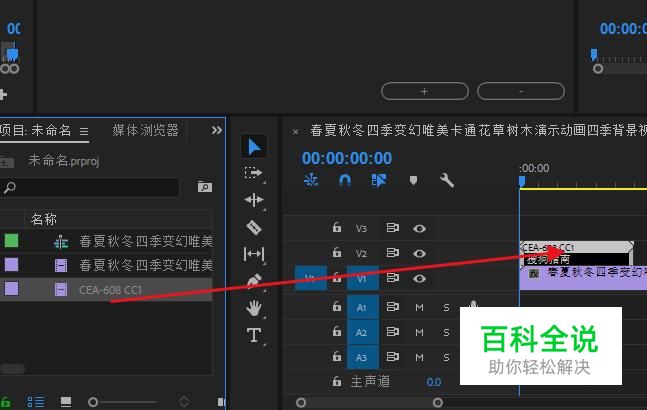
Task: Toggle sync lock for A2
Action: click(392, 332)
